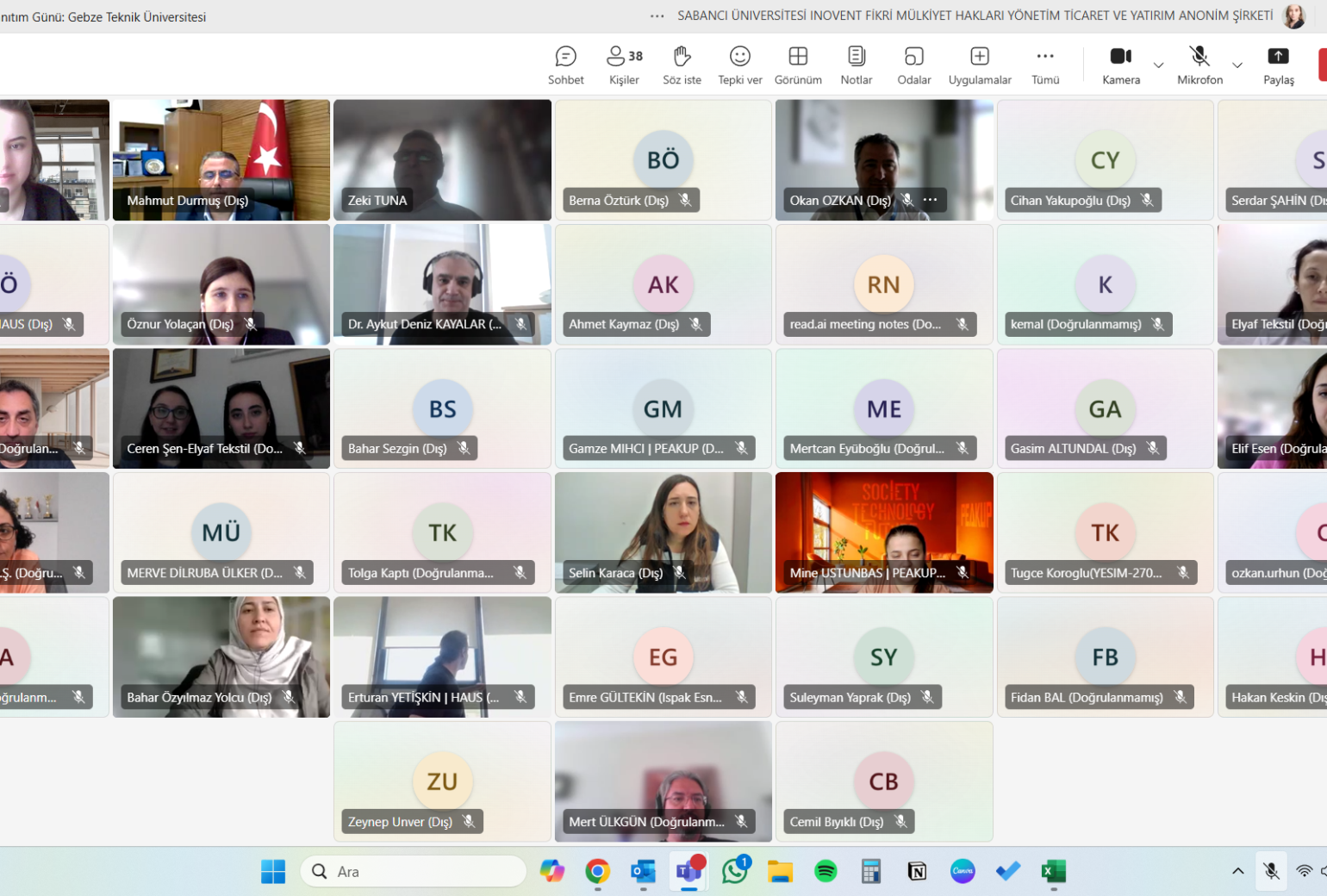Click muted mic icon on Bahar Özyılmaz Yolcu tile
The height and width of the screenshot is (896, 1327).
pyautogui.click(x=289, y=697)
